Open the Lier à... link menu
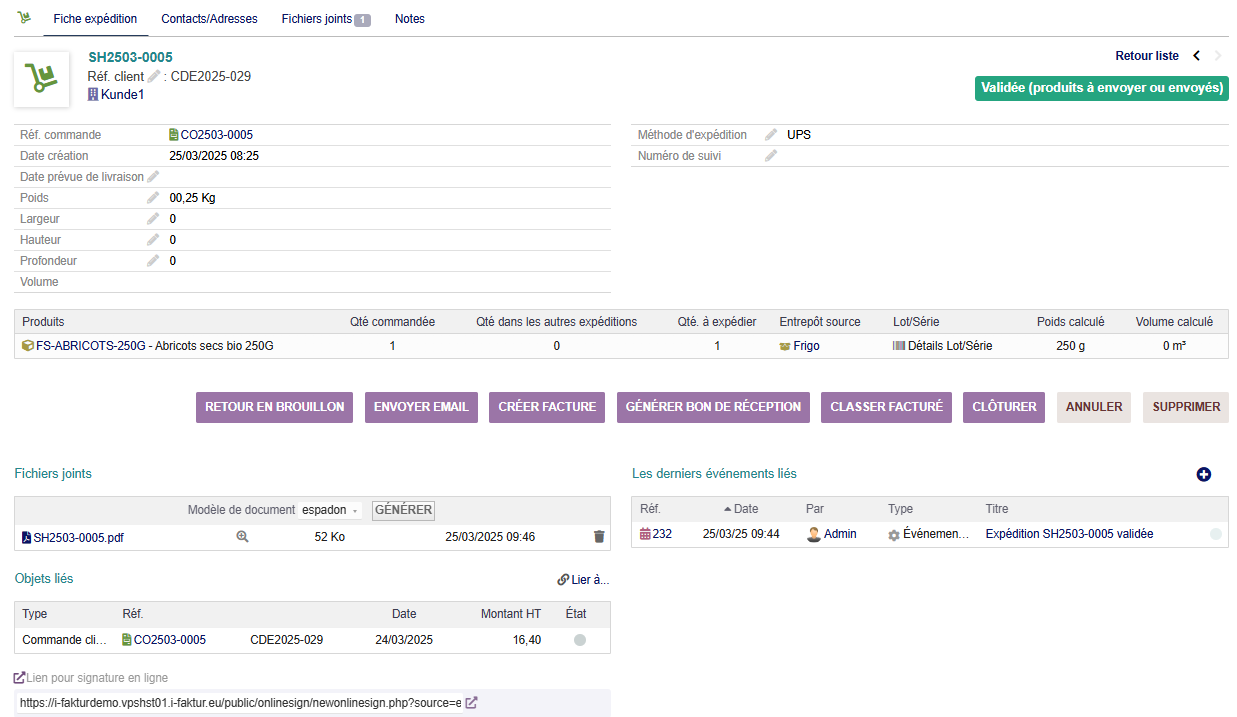This screenshot has width=1237, height=717. pos(583,580)
